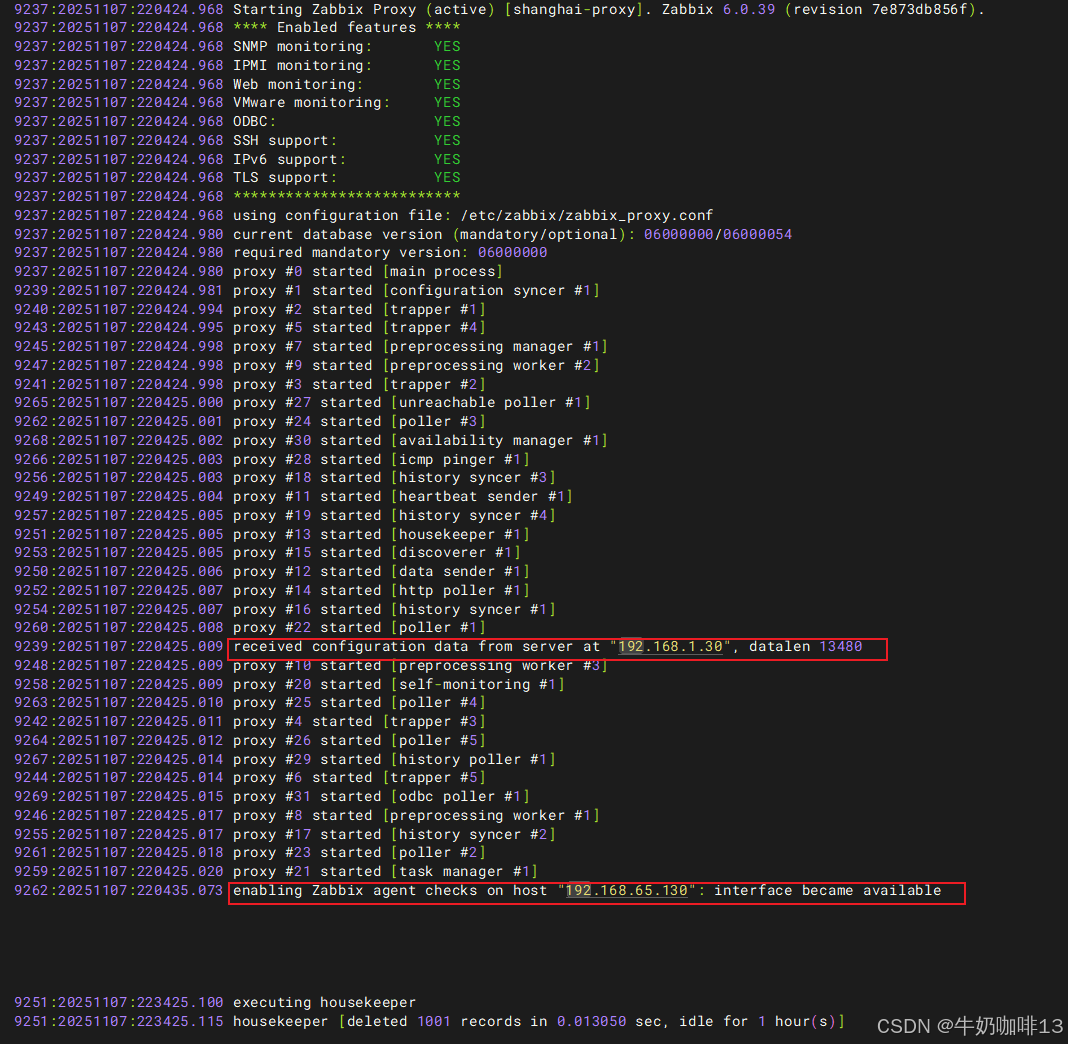Image resolution: width=1068 pixels, height=1044 pixels.
Task: Click the 'trapper #5' started line
Action: tap(250, 777)
